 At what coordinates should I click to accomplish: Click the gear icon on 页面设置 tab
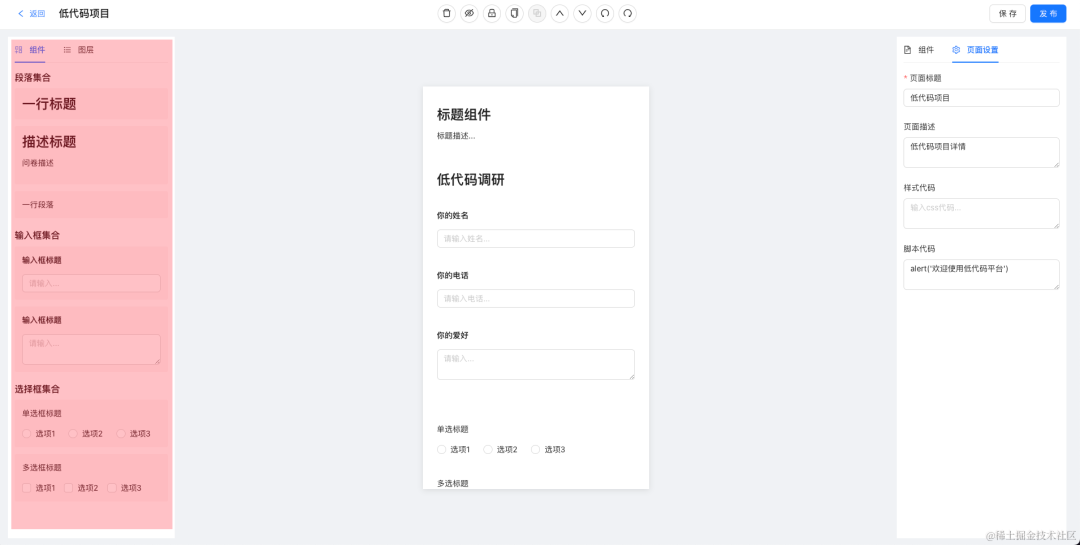(x=956, y=50)
